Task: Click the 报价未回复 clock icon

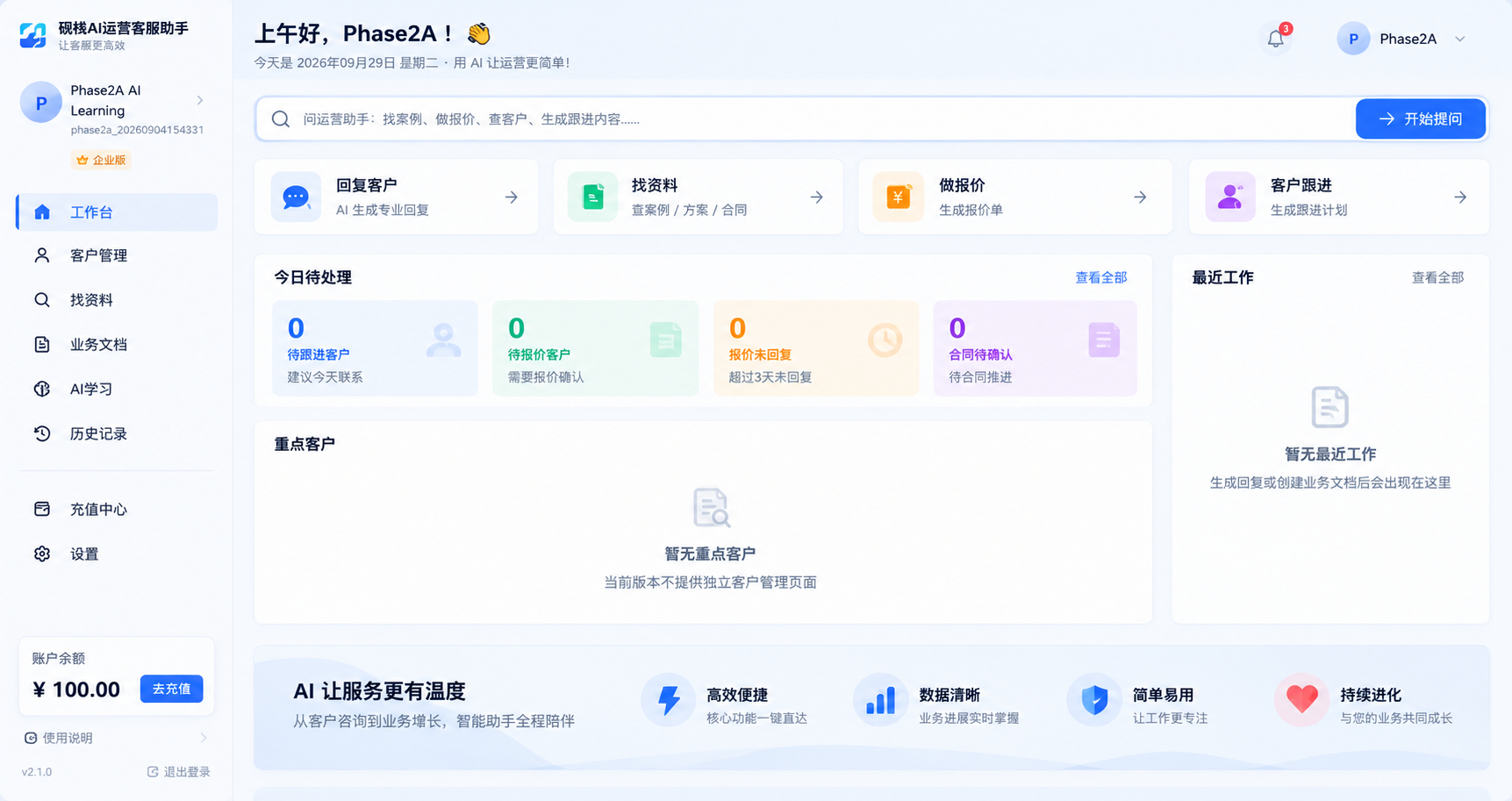Action: click(x=885, y=340)
